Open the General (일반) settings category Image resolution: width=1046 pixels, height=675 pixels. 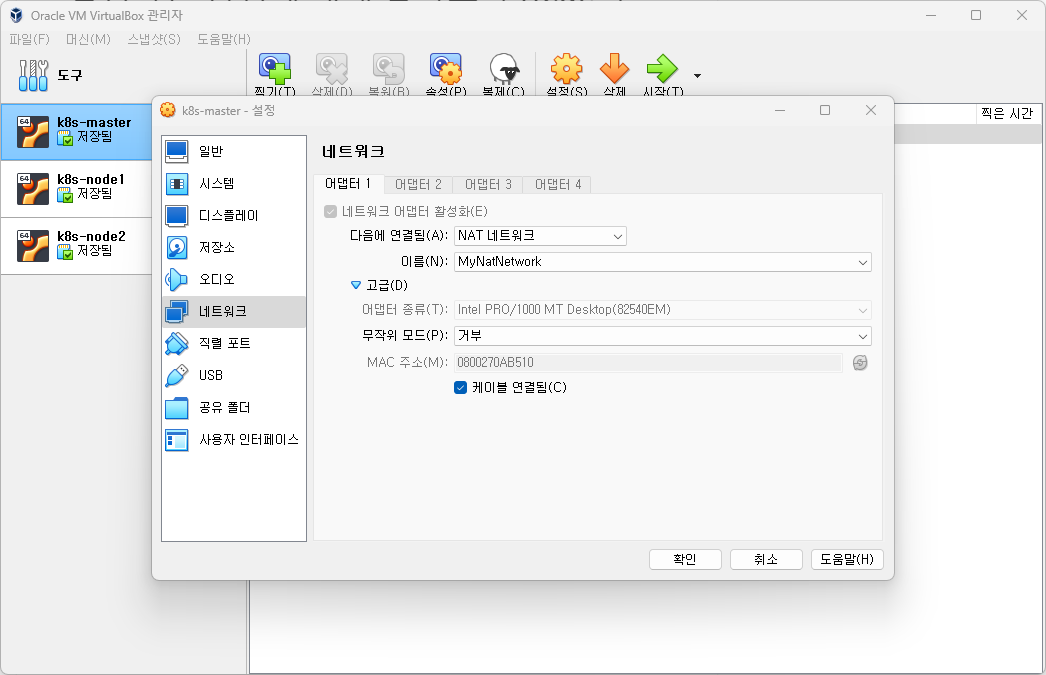[233, 151]
